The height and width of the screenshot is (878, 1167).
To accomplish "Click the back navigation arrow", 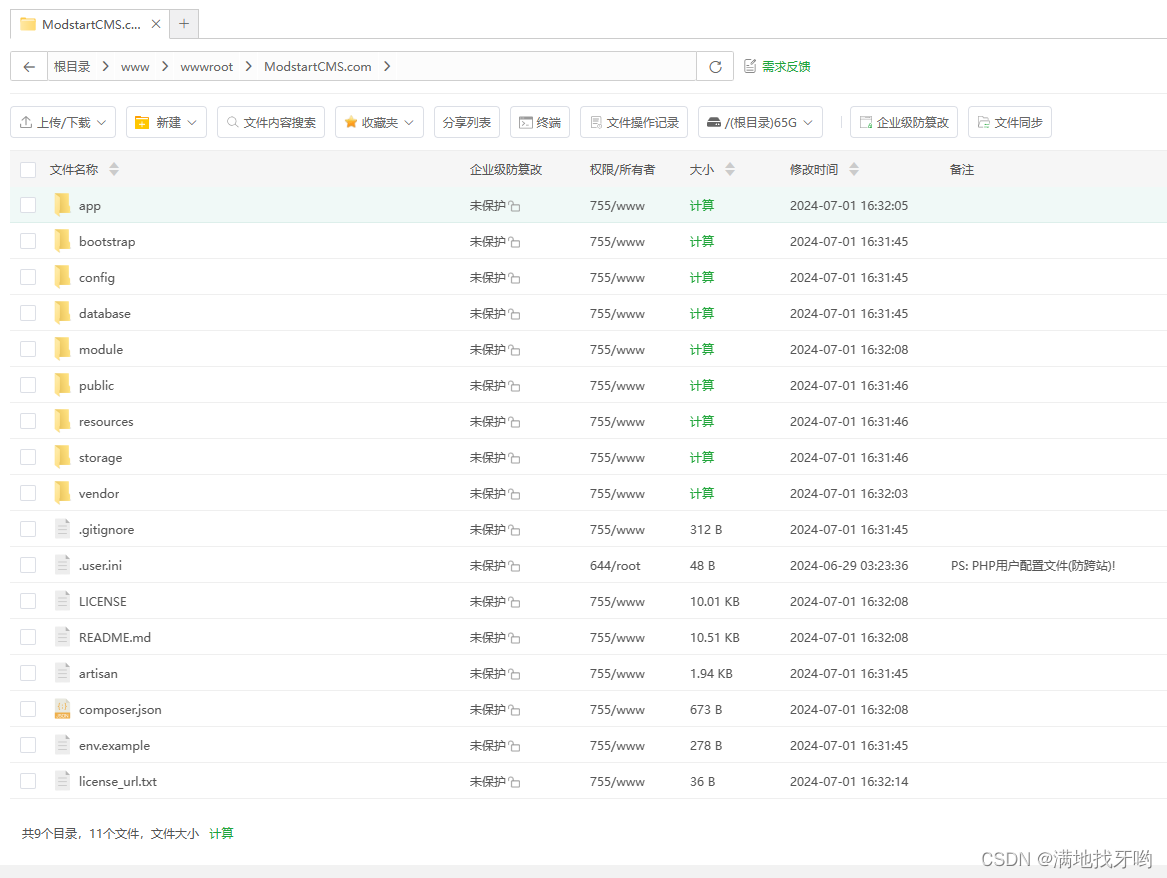I will click(x=28, y=66).
